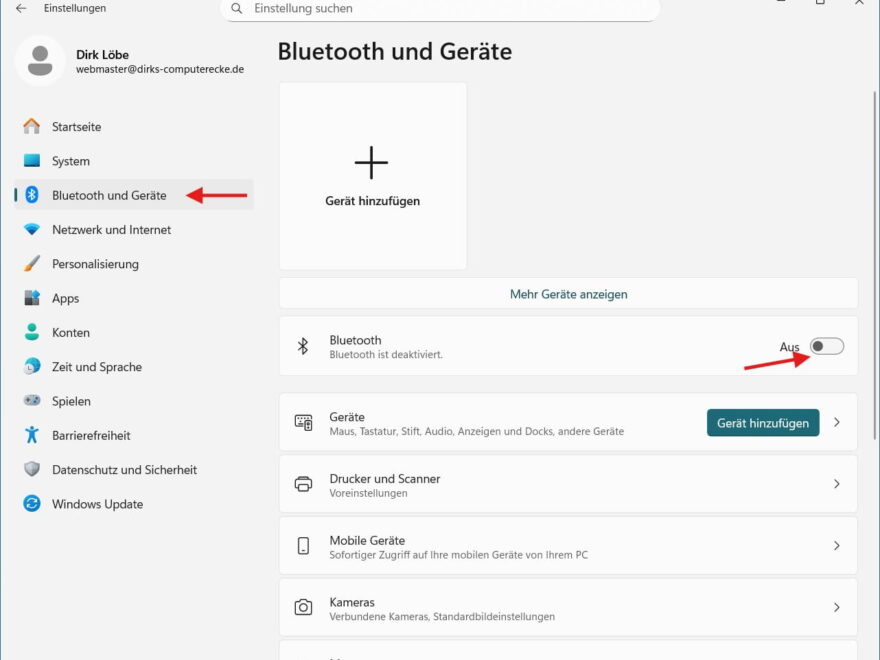Click the System monitor icon in sidebar
The image size is (880, 660).
pos(31,160)
